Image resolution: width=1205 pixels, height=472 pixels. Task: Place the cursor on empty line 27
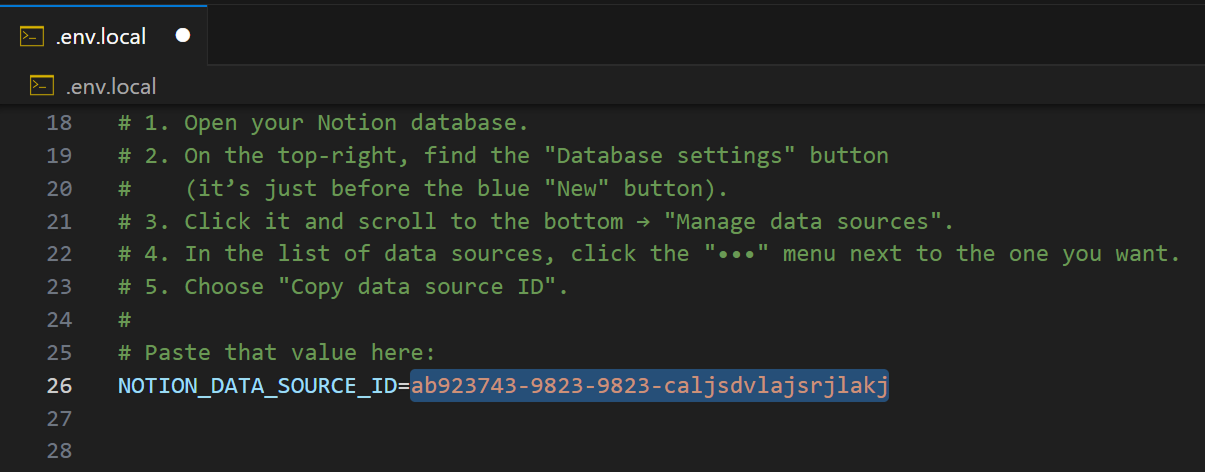click(400, 418)
